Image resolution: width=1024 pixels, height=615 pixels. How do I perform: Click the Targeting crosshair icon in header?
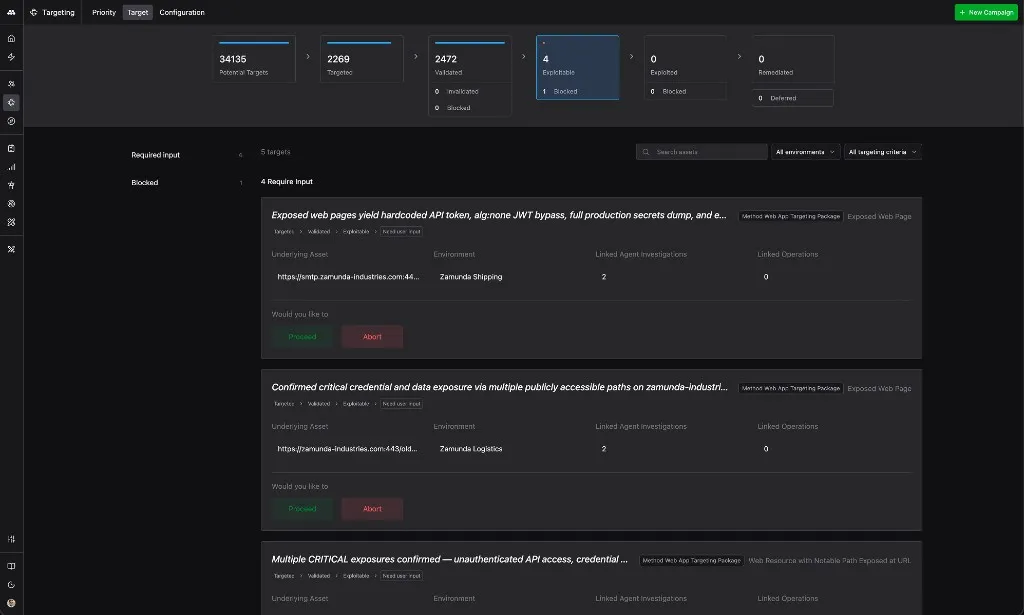[34, 12]
